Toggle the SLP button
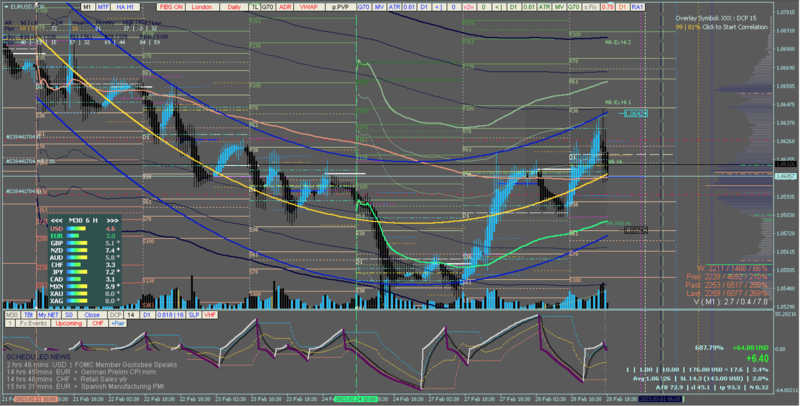This screenshot has width=800, height=406. coord(194,315)
